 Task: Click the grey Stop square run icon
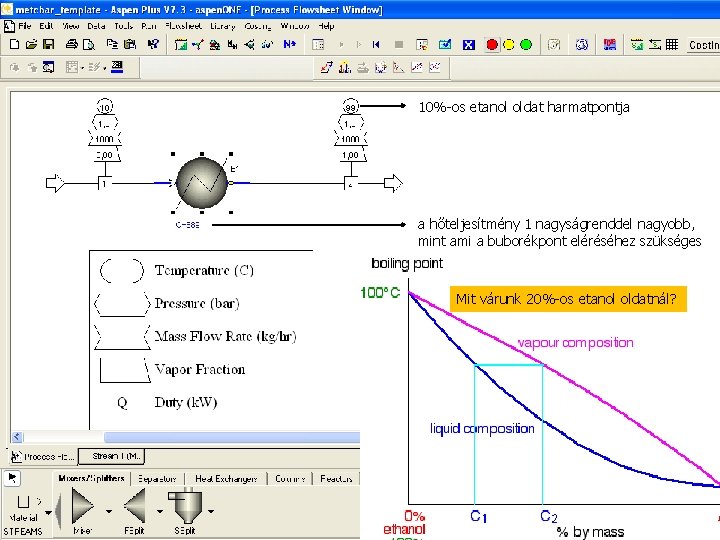pos(399,45)
